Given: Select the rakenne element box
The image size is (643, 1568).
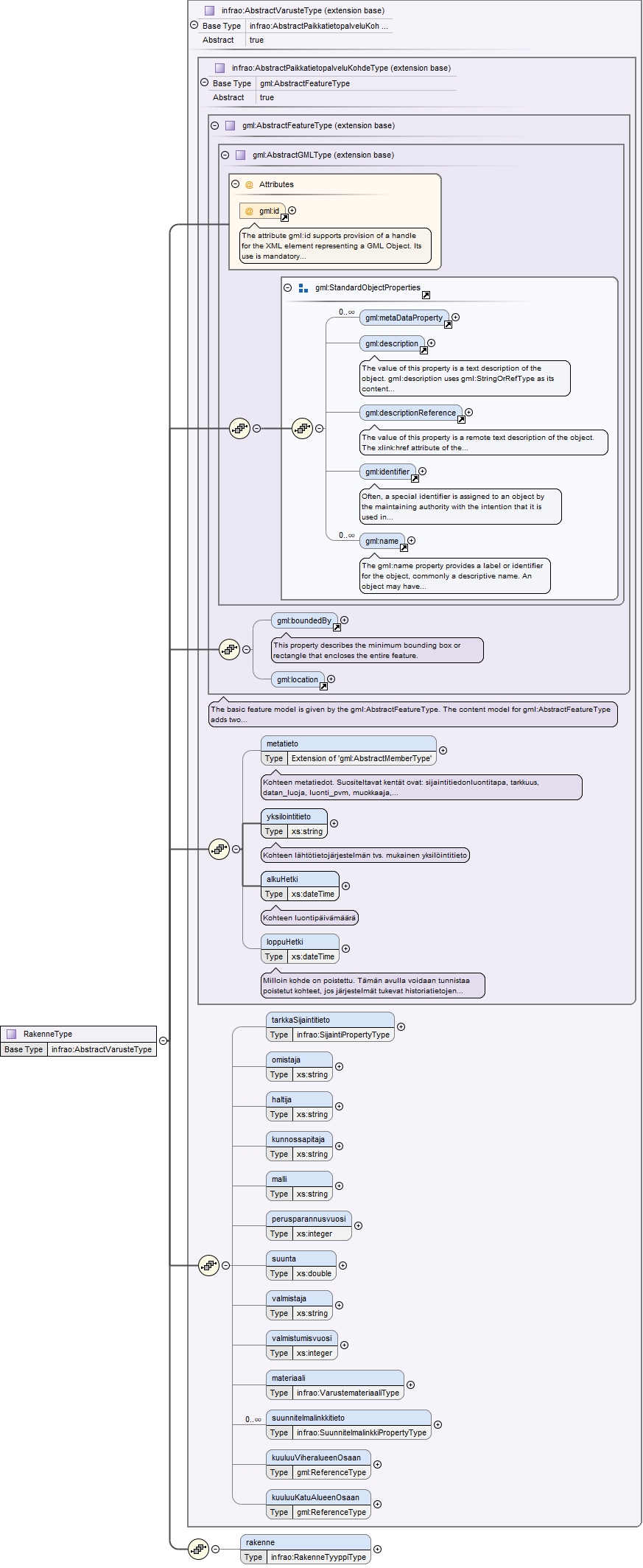Looking at the screenshot, I should 306,1549.
